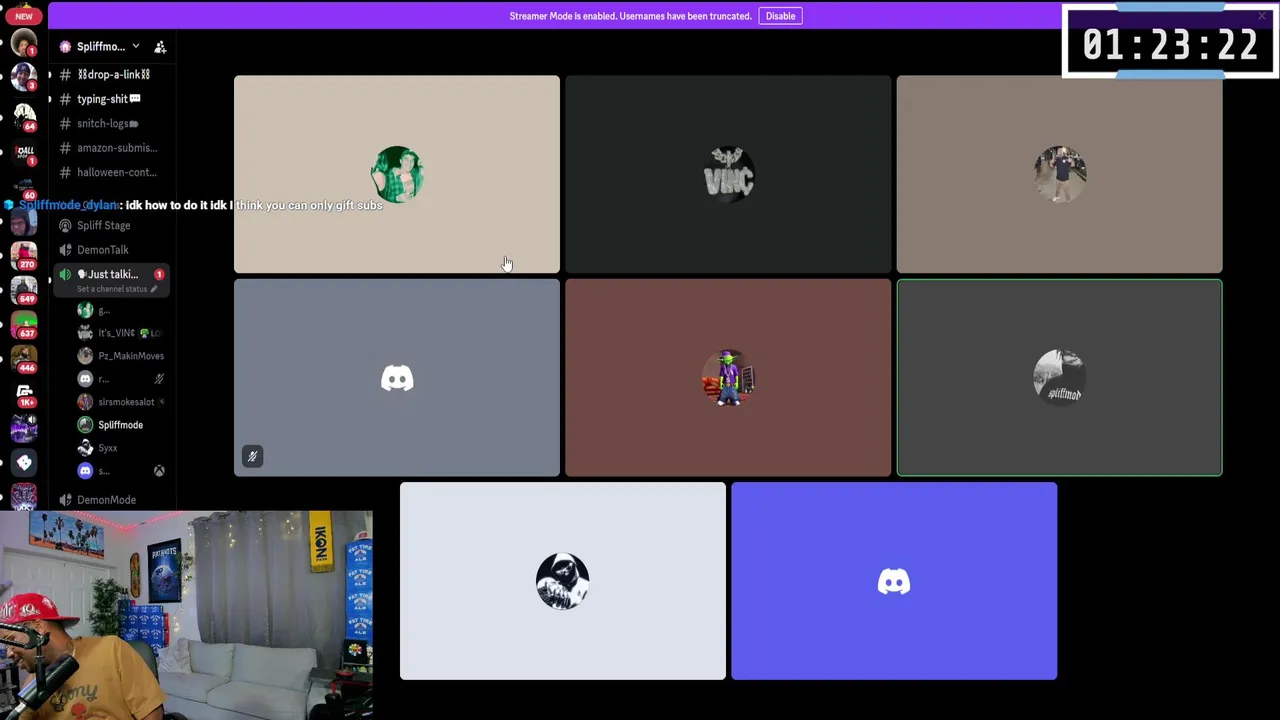Click the invite people icon next to server name
1280x720 pixels.
point(160,47)
